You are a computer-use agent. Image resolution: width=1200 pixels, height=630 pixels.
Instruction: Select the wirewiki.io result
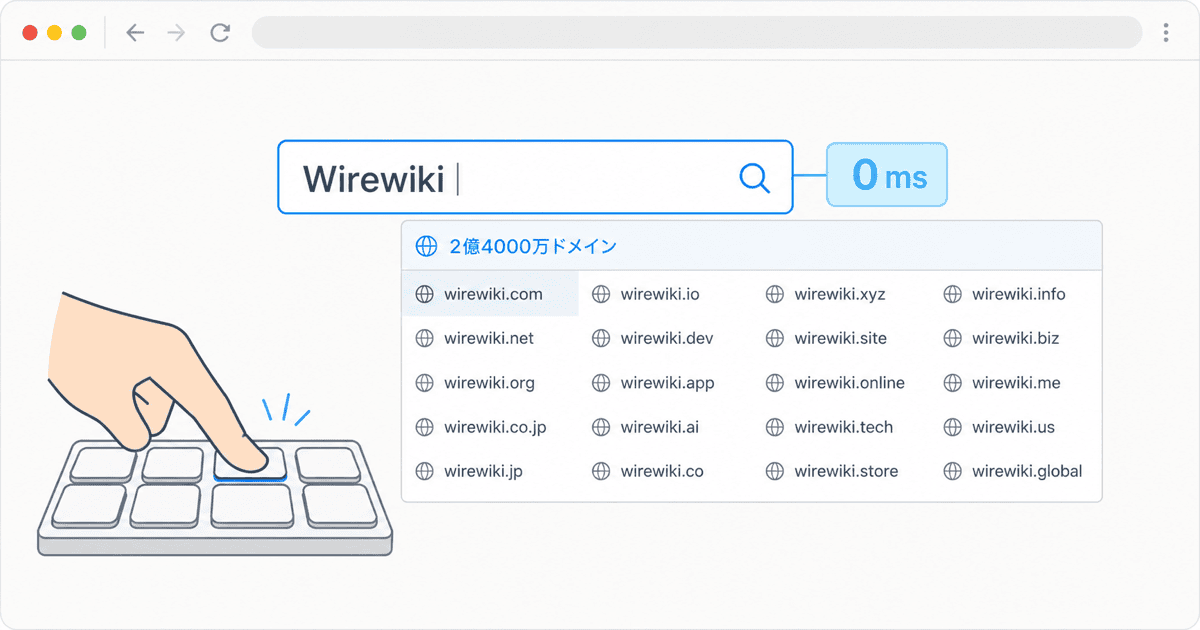click(x=660, y=294)
